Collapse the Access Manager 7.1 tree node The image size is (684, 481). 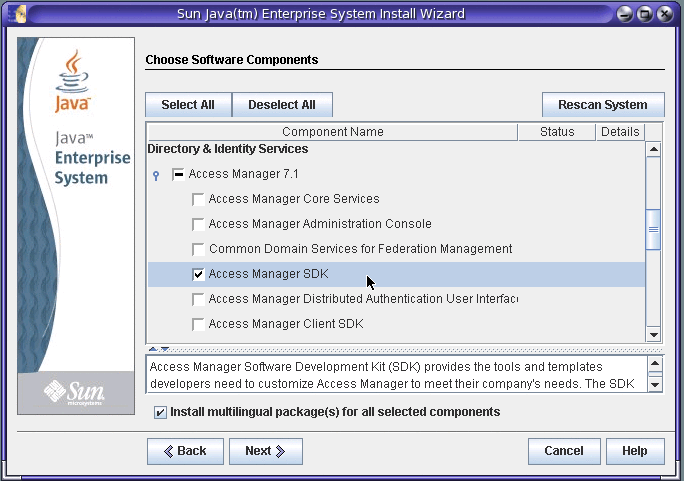tap(156, 175)
